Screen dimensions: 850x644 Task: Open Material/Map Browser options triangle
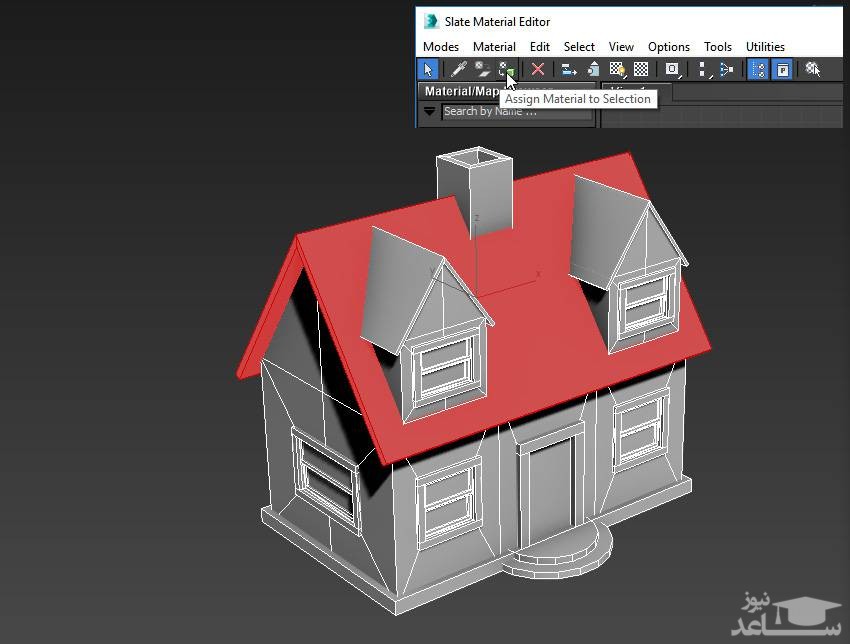(x=429, y=111)
